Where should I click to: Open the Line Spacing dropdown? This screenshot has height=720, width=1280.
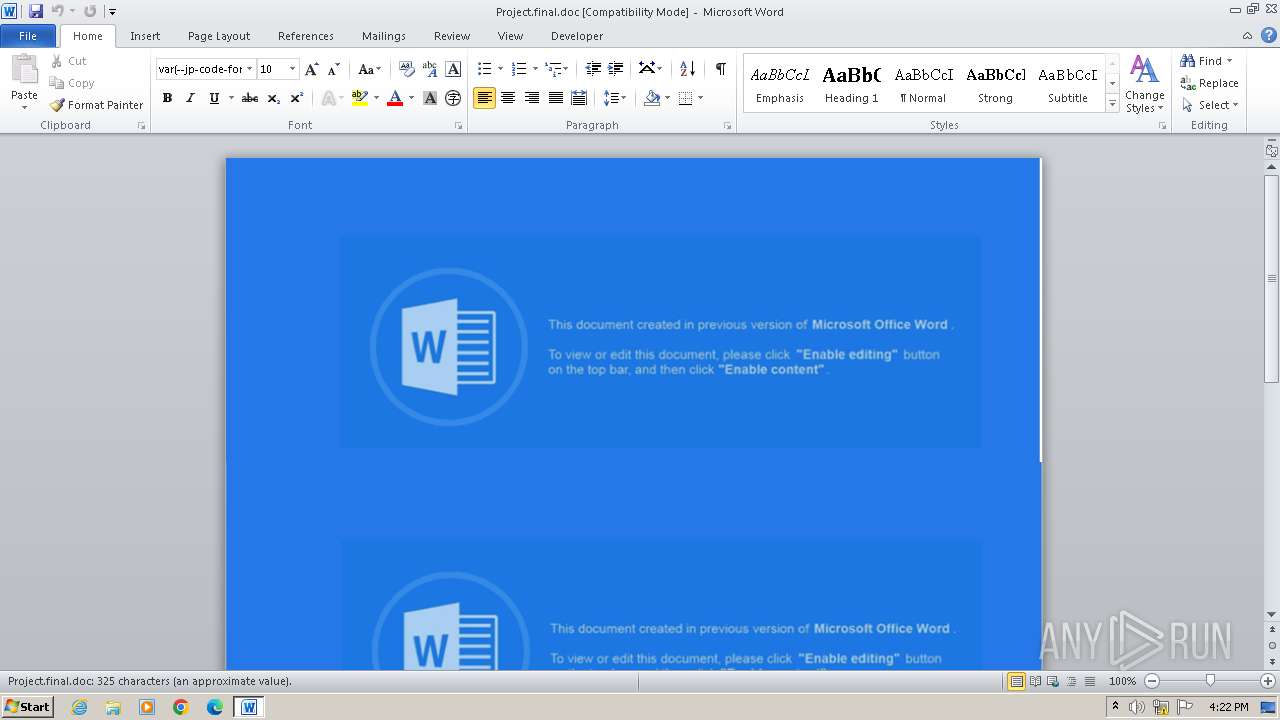(614, 98)
